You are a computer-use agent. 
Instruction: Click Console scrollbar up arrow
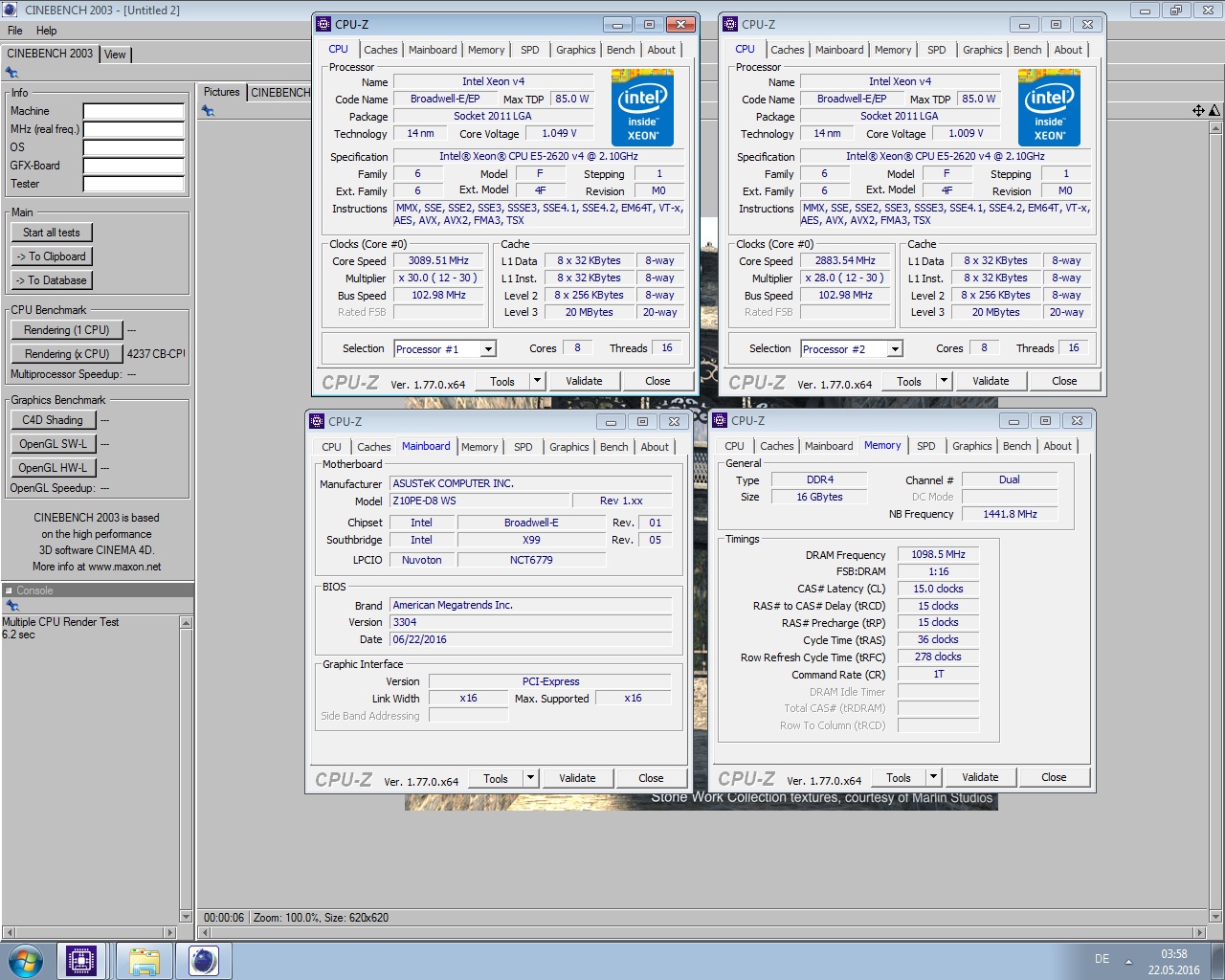[x=186, y=623]
